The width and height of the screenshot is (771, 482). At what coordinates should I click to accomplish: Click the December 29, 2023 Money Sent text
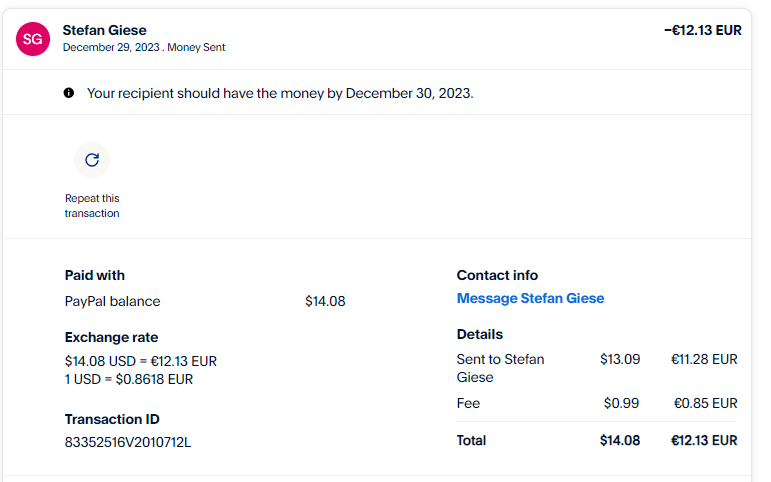point(150,47)
